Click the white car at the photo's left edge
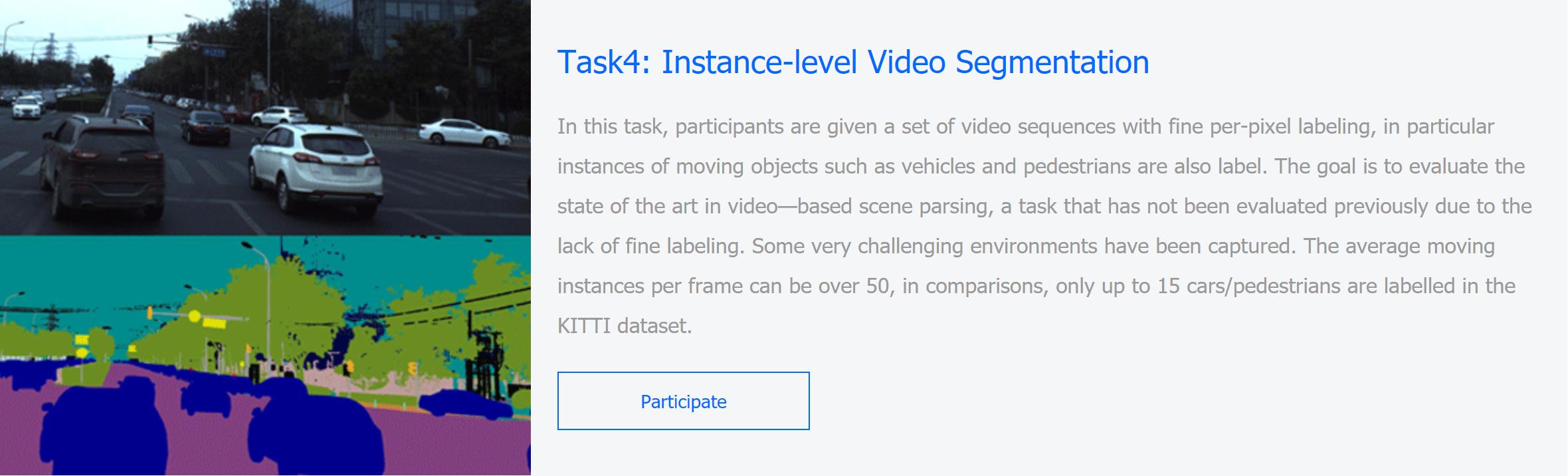1568x476 pixels. click(27, 108)
